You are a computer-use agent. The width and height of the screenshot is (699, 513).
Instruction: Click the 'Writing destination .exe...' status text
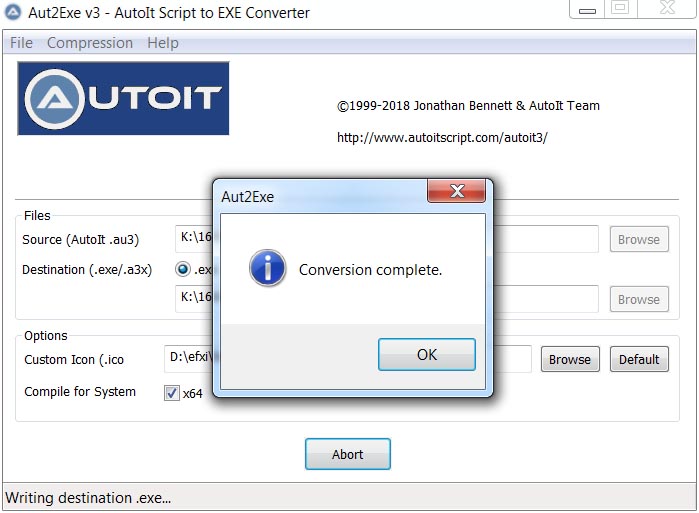[x=88, y=497]
